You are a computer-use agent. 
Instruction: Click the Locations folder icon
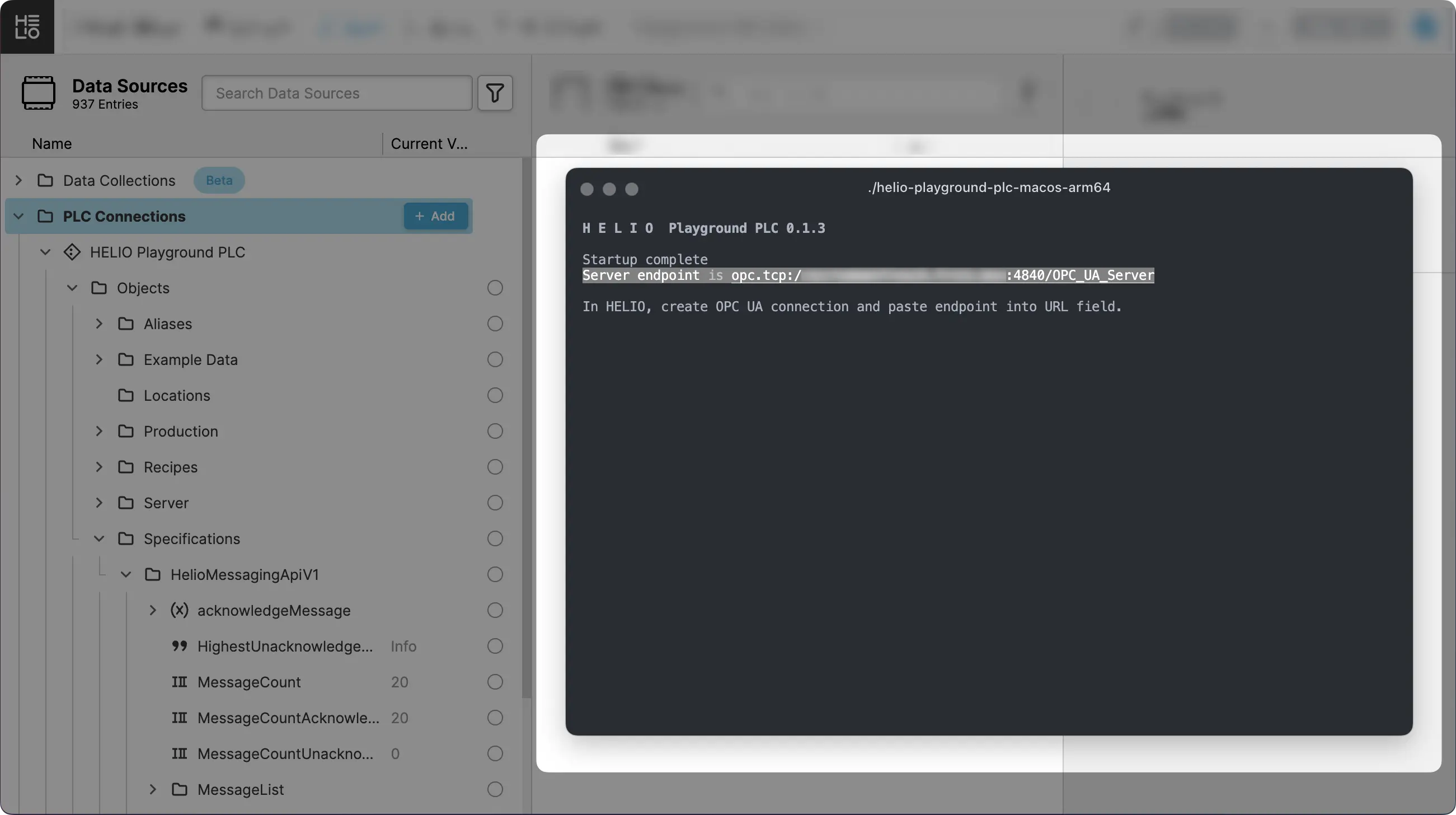tap(125, 395)
